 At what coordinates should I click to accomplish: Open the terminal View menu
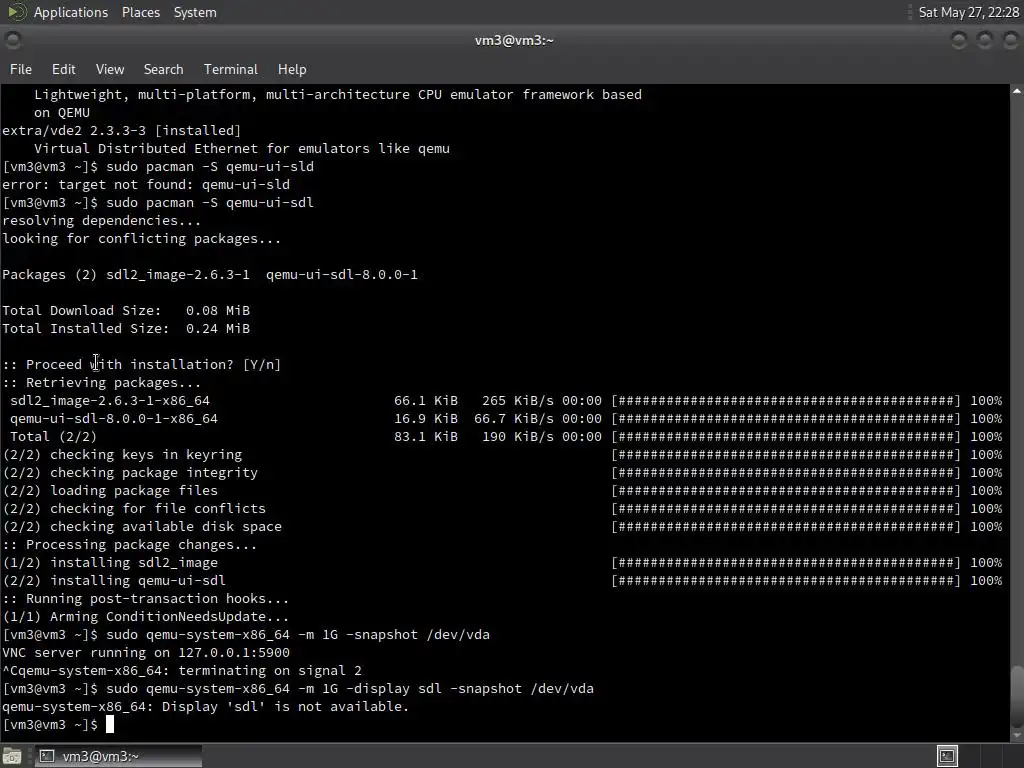(110, 69)
